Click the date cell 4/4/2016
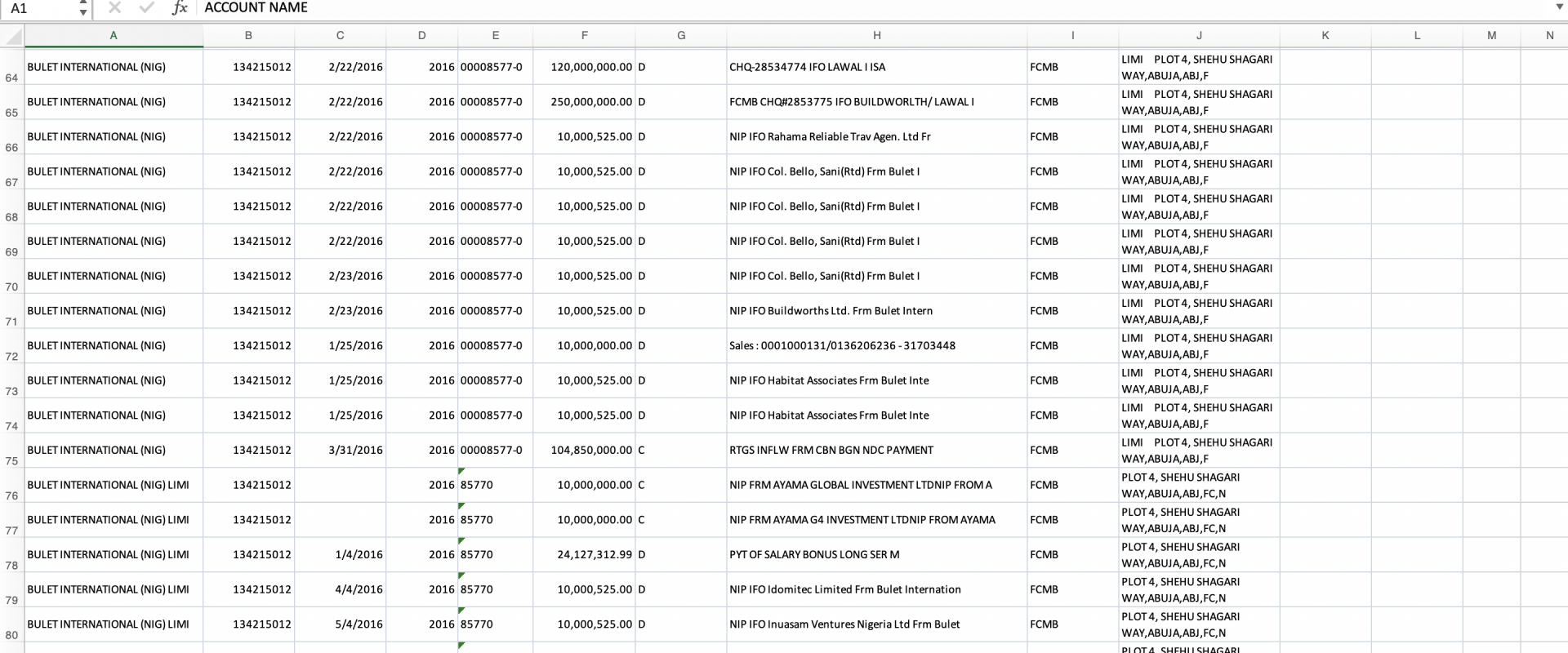1568x653 pixels. tap(340, 589)
